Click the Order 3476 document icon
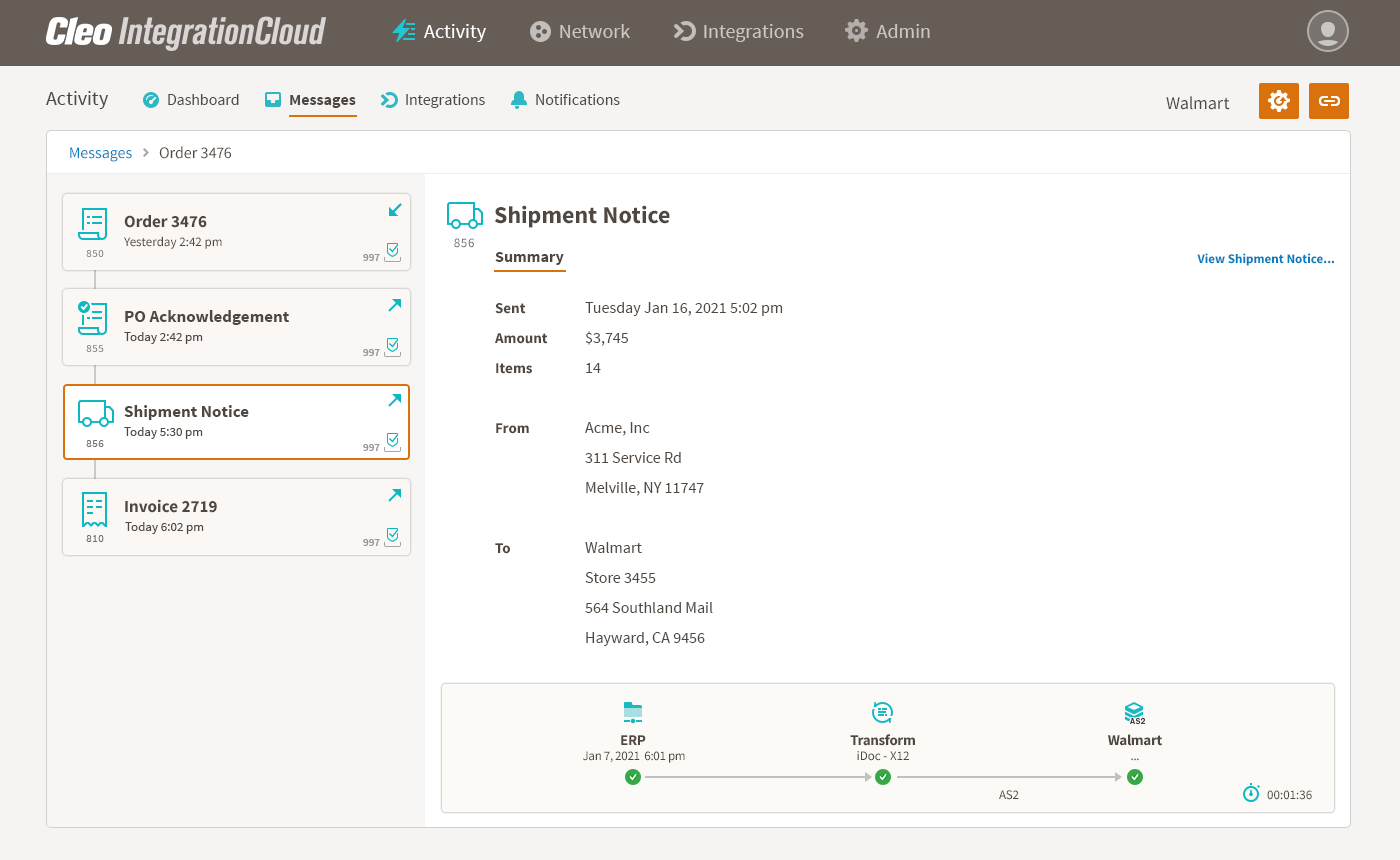1400x860 pixels. point(93,224)
